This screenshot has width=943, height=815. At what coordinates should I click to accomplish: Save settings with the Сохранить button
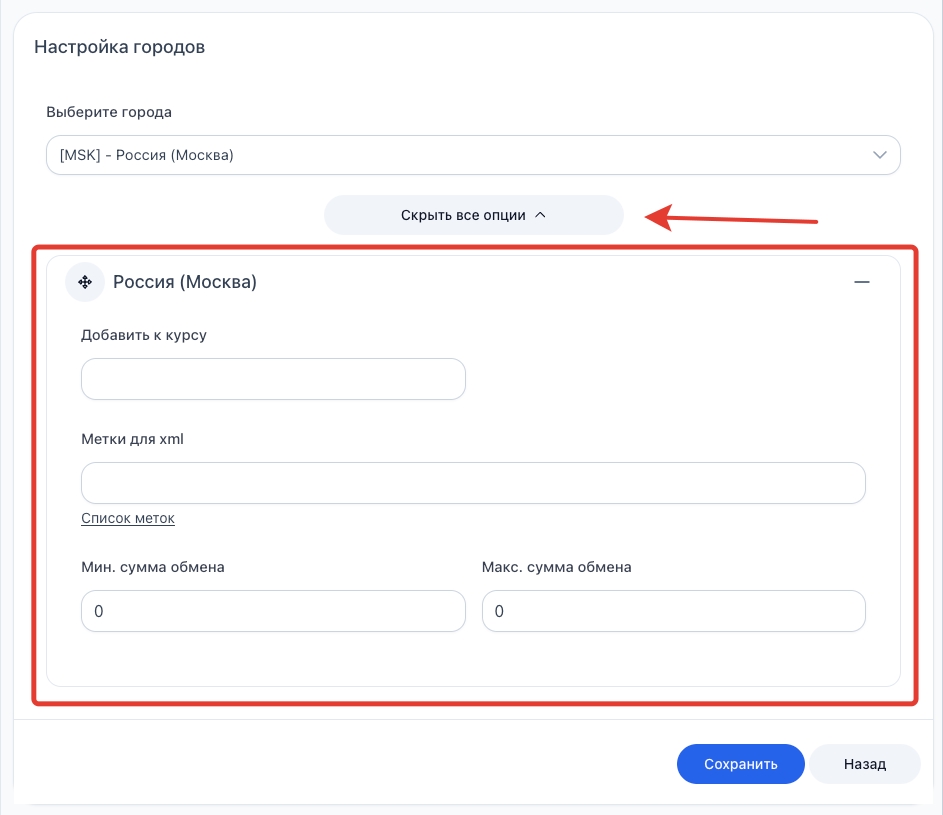[740, 764]
